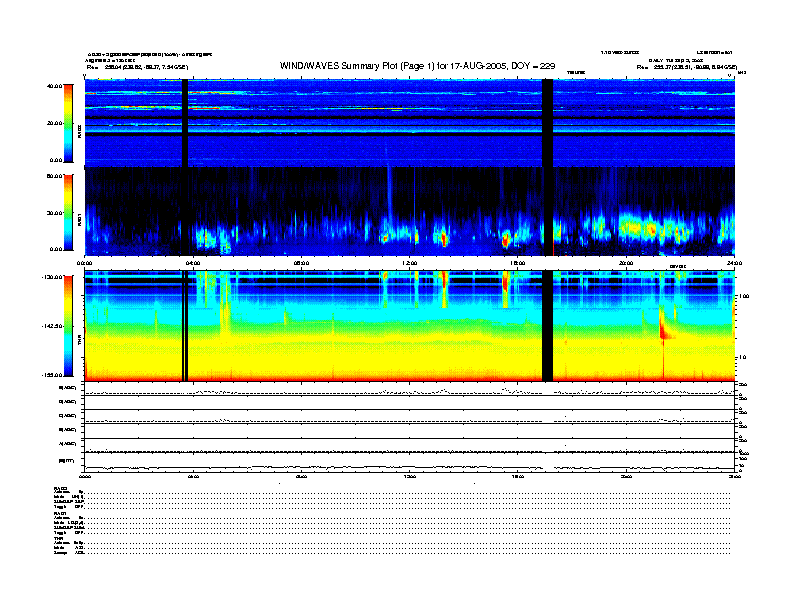Click the -142.50 label on TNR scale
This screenshot has width=792, height=612.
click(52, 326)
